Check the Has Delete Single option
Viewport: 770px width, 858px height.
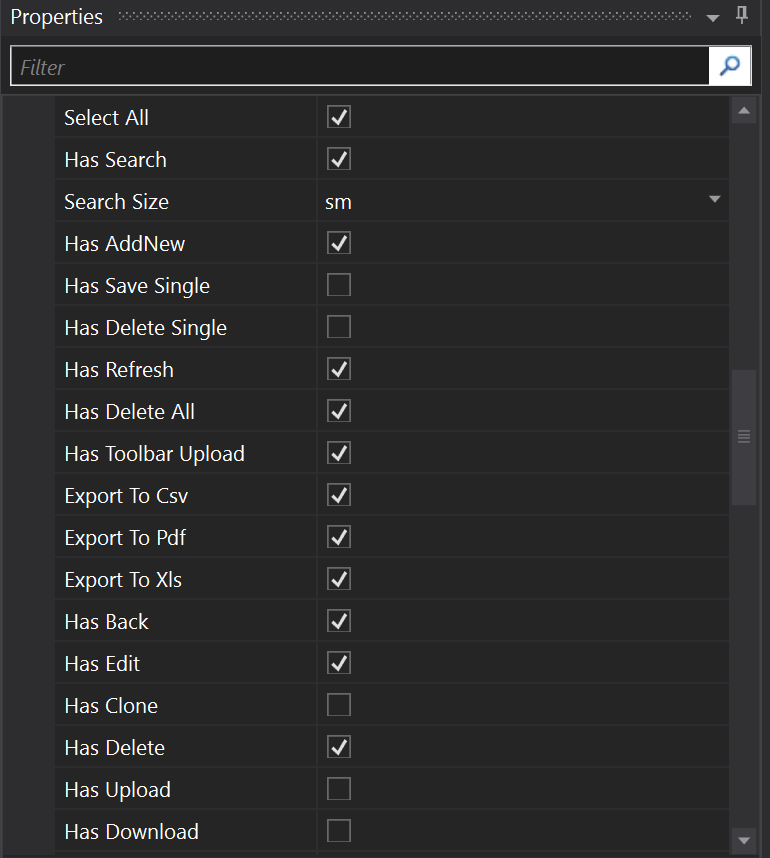[339, 328]
